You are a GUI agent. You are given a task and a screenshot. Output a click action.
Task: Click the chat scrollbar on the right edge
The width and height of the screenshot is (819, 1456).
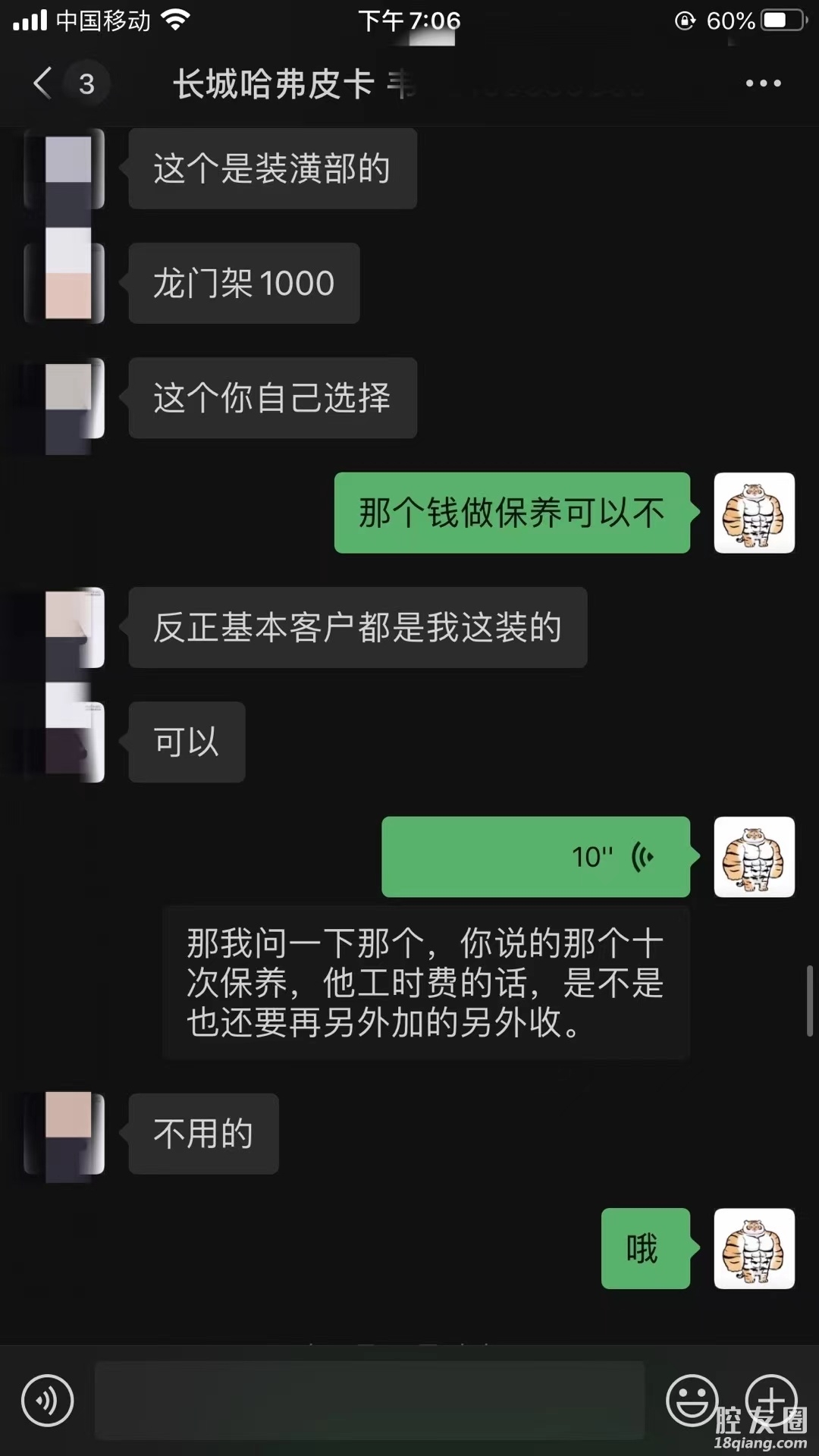click(x=809, y=1000)
